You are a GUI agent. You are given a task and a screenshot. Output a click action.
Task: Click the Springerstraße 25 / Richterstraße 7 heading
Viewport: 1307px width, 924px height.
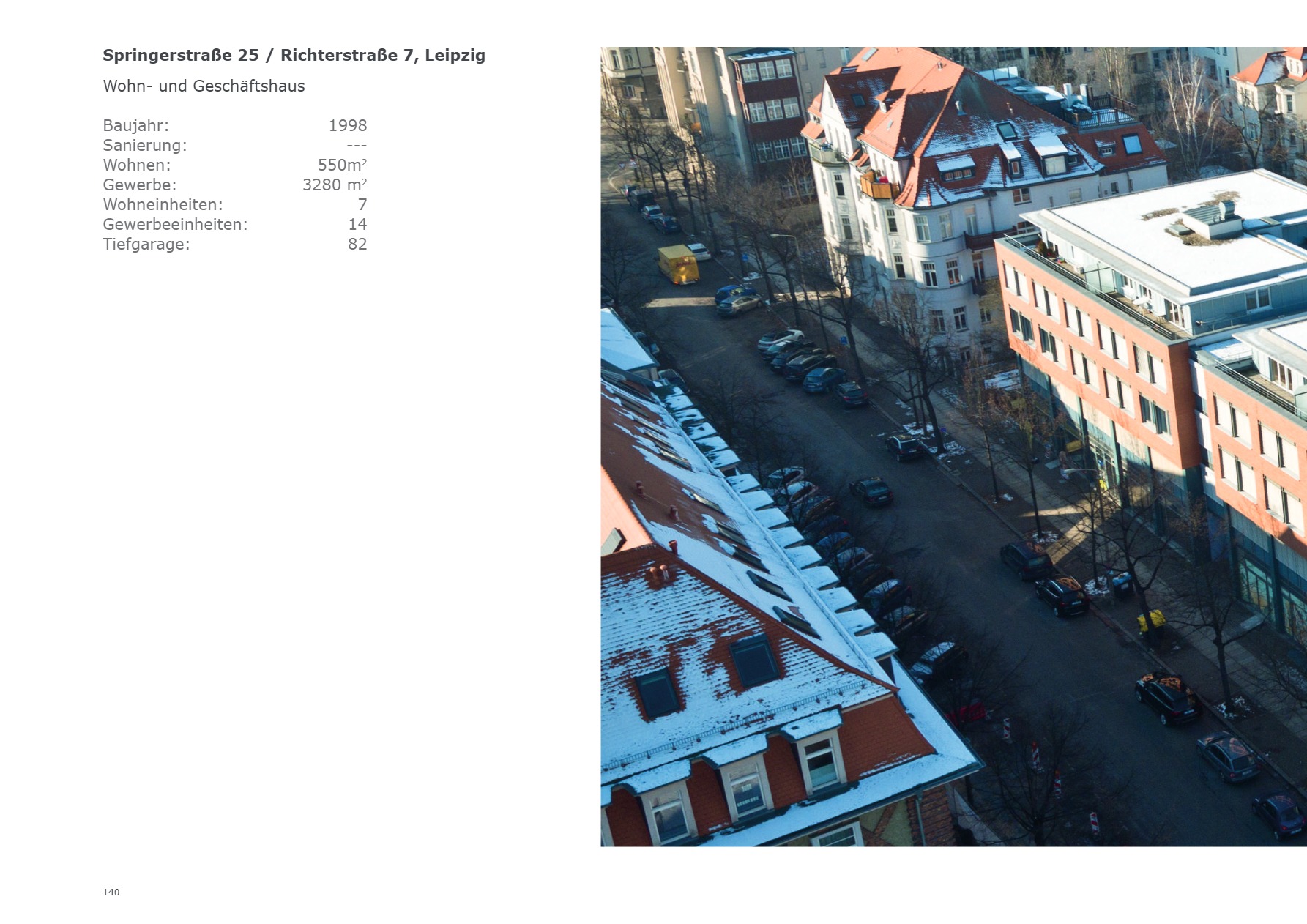click(x=294, y=56)
